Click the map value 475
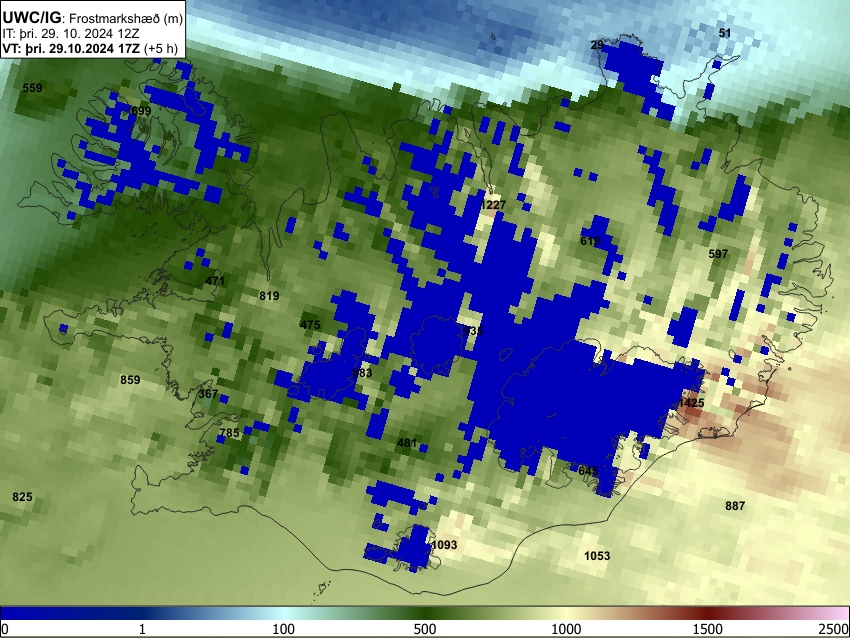 (310, 325)
